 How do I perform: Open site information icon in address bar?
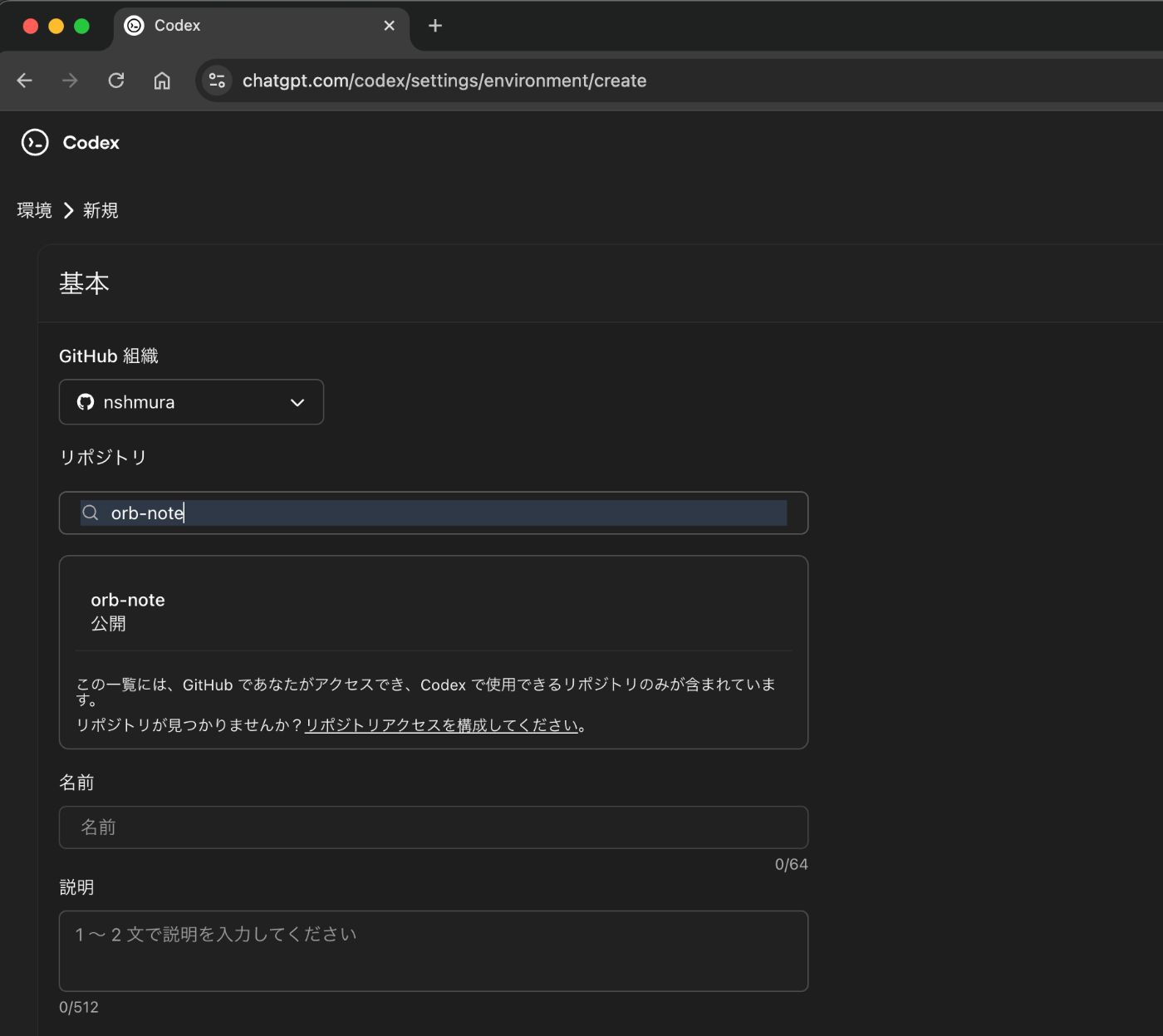217,81
